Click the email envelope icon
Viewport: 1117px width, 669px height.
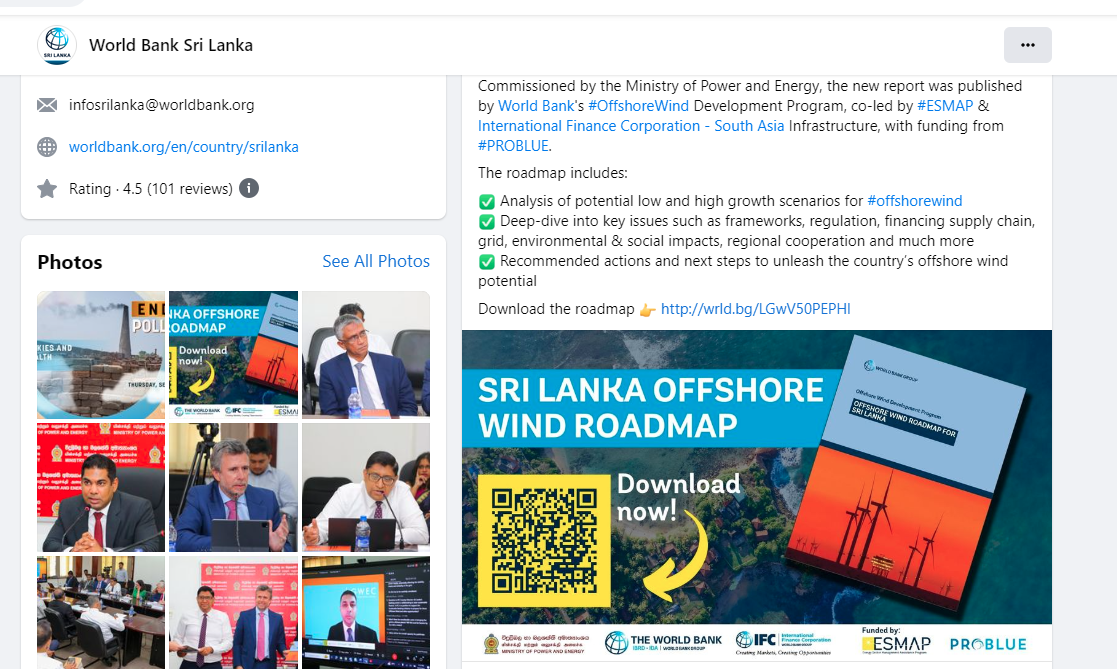[x=47, y=105]
